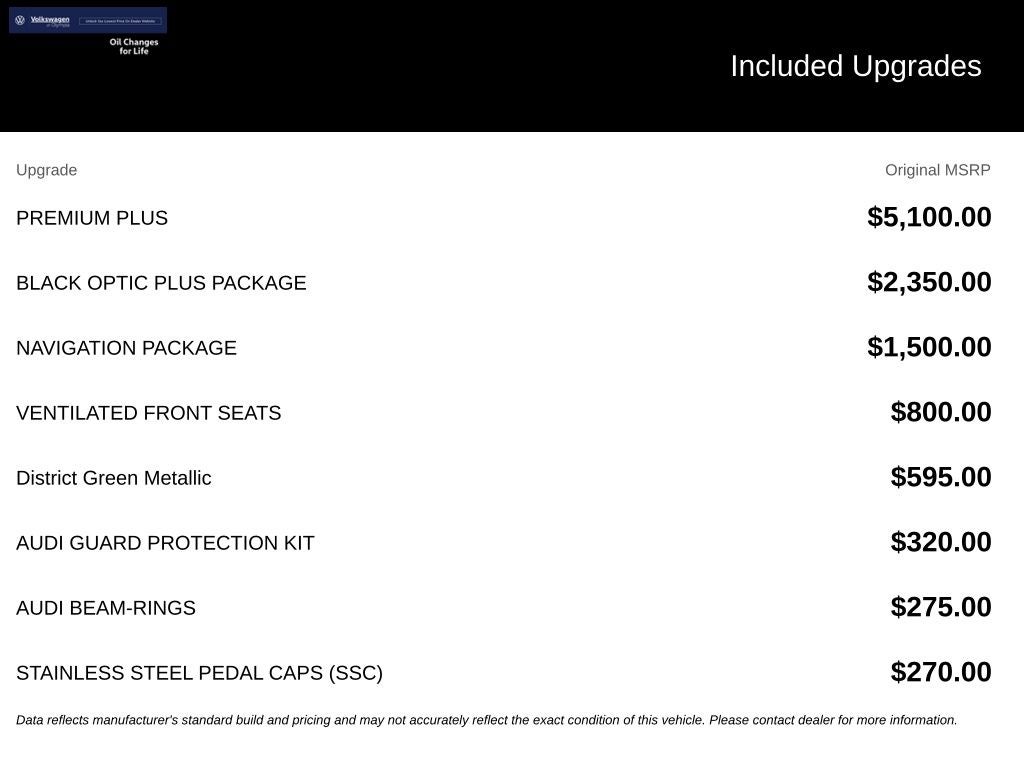
Task: Select the AUDI BEAM-RINGS entry
Action: 106,608
